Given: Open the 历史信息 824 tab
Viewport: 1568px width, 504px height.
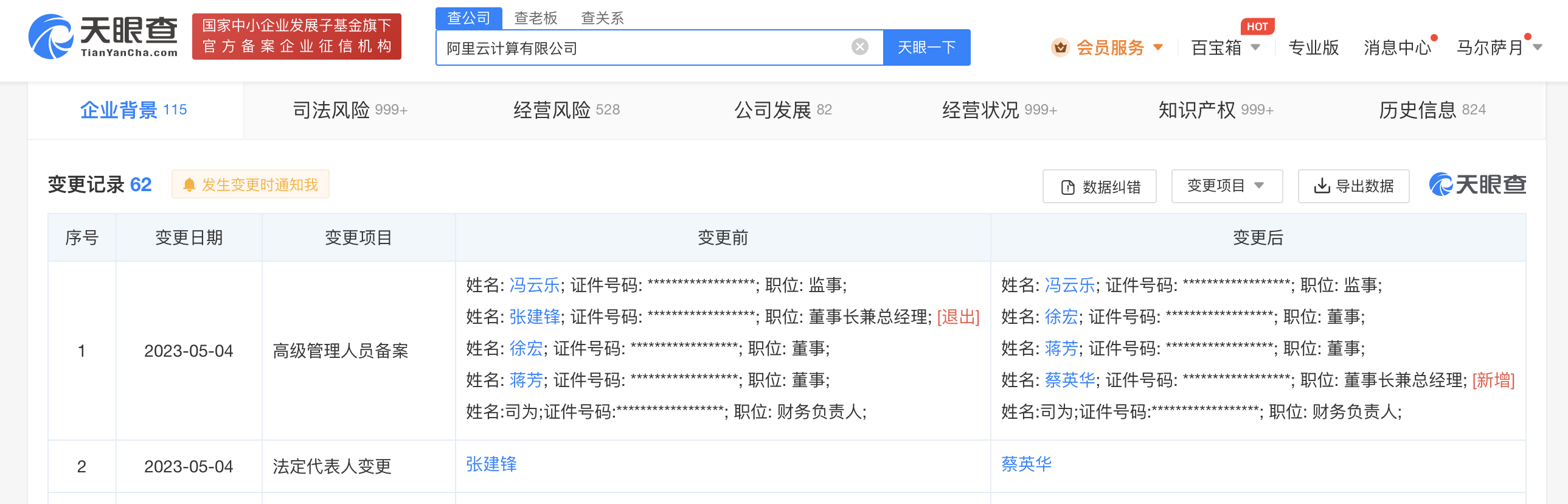Looking at the screenshot, I should 1432,110.
